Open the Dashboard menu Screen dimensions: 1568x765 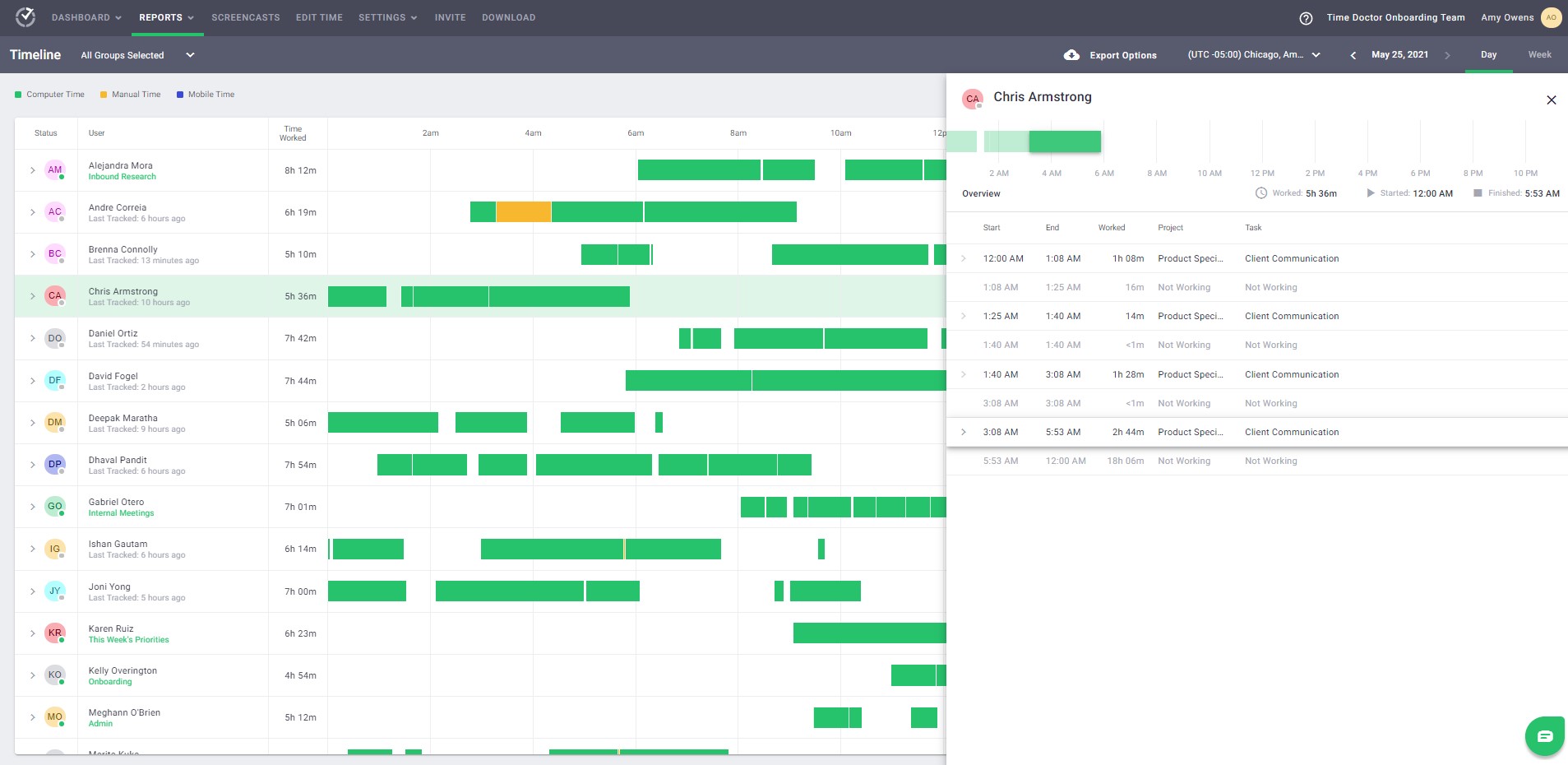(86, 17)
